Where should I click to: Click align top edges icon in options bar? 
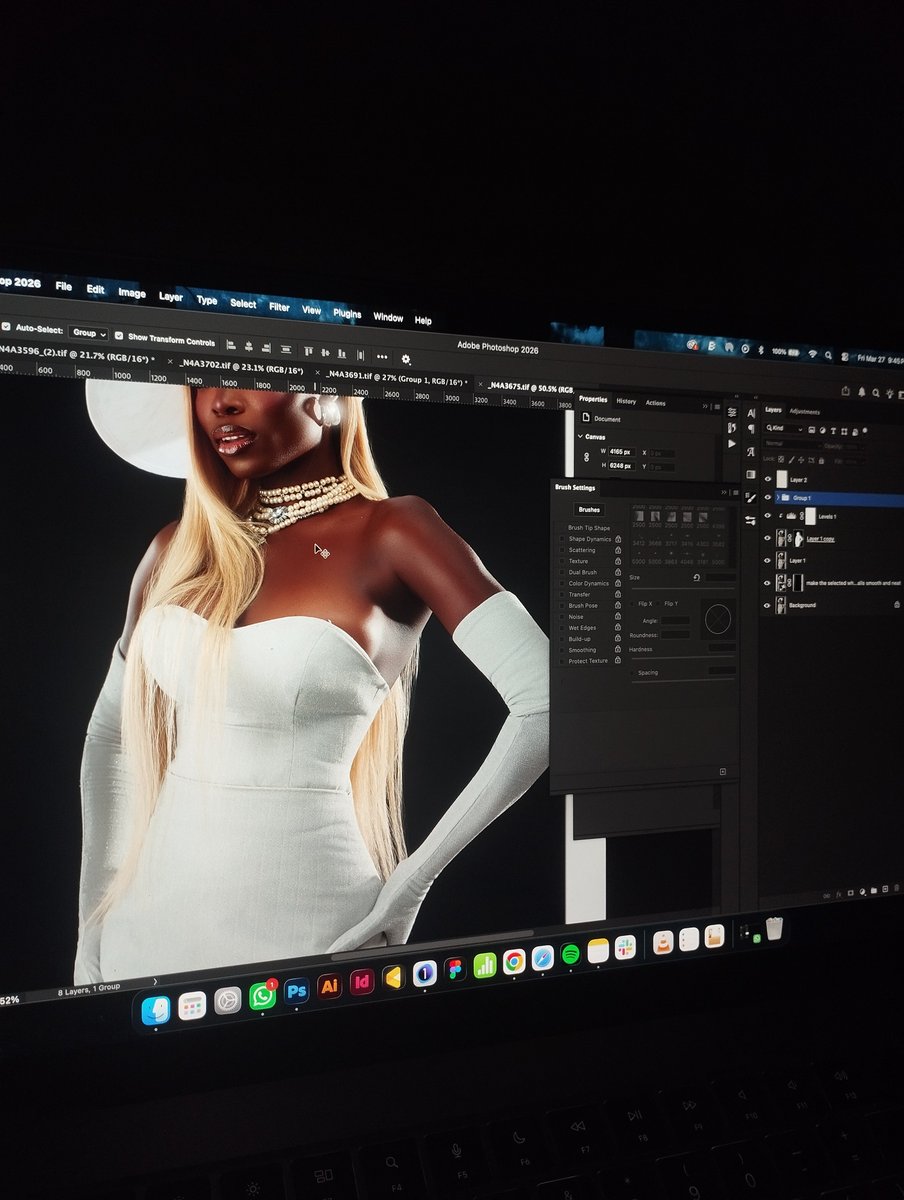click(308, 351)
